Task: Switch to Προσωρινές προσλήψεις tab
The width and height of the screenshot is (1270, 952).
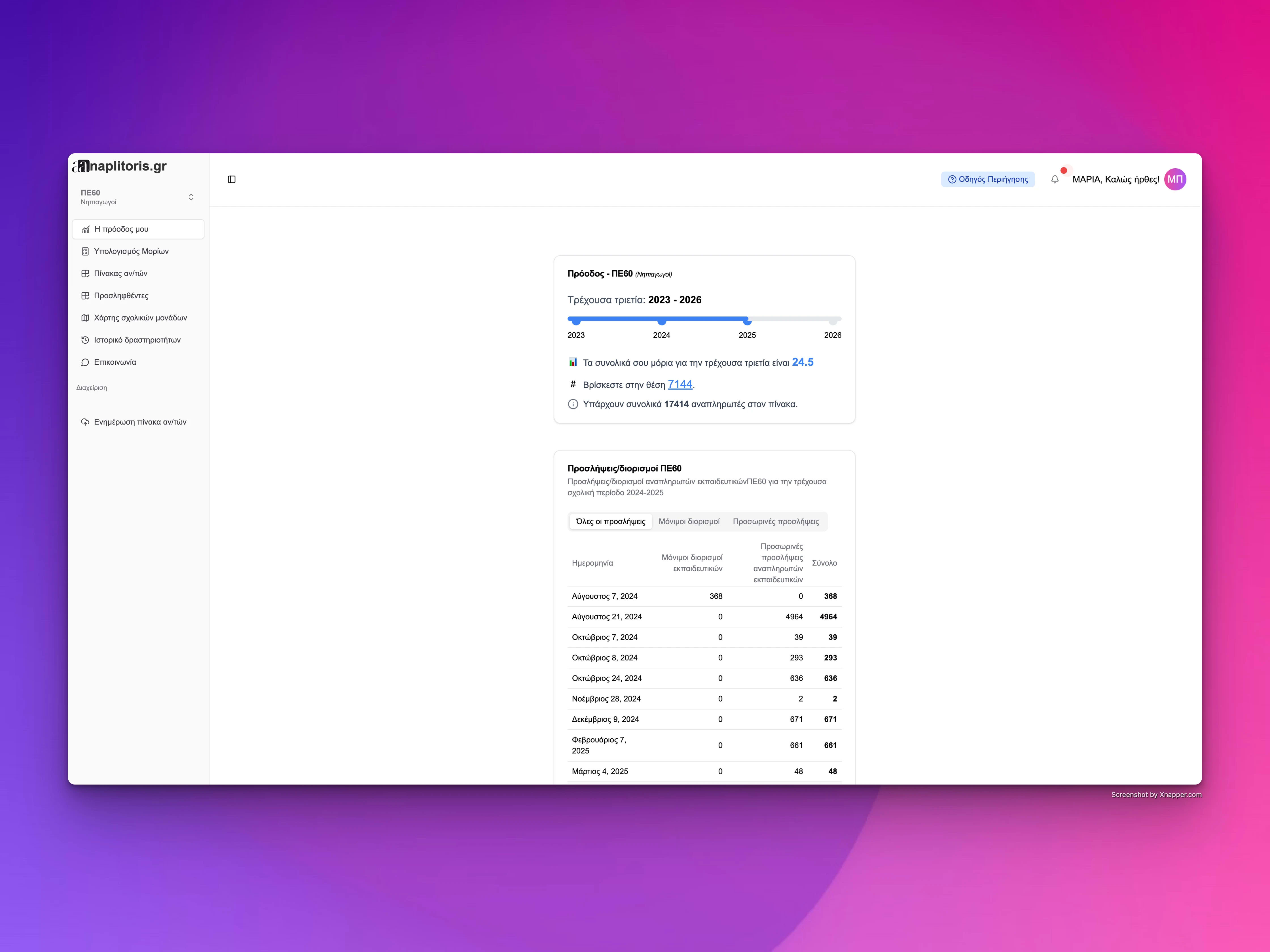Action: pos(776,522)
